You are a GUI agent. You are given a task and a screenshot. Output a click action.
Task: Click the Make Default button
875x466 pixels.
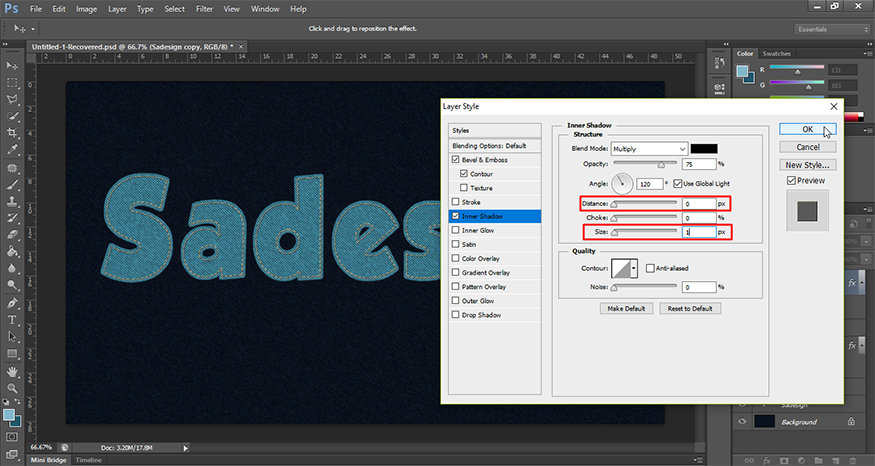[x=626, y=308]
